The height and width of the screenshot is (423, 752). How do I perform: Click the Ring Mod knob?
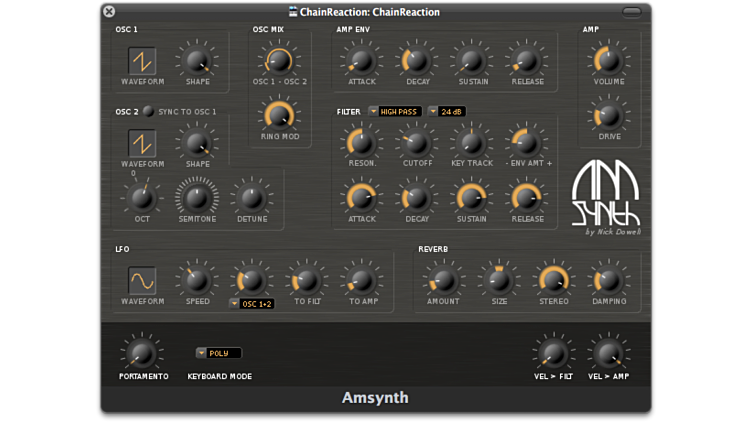click(279, 115)
